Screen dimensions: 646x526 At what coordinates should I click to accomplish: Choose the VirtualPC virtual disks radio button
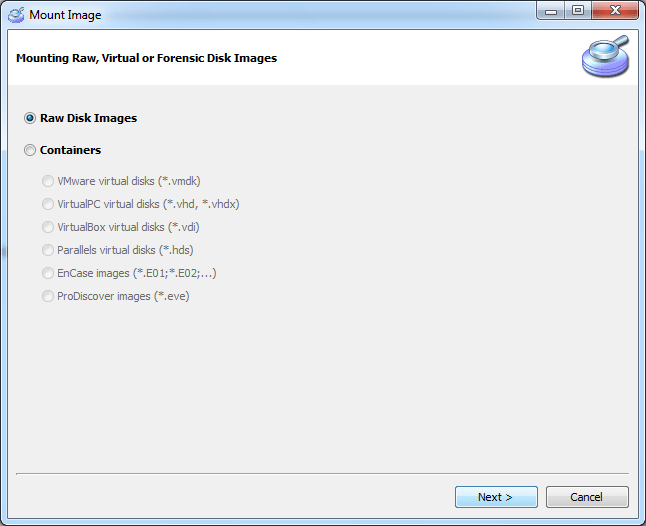[48, 204]
